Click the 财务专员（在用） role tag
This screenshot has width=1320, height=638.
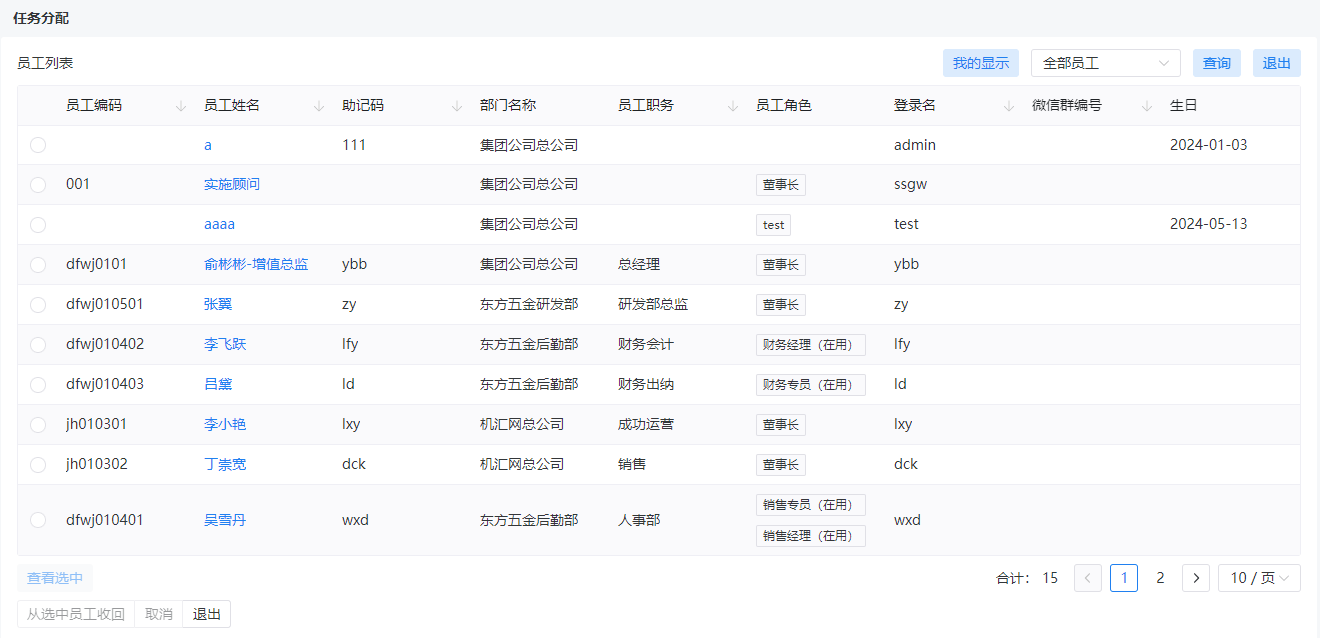(811, 385)
